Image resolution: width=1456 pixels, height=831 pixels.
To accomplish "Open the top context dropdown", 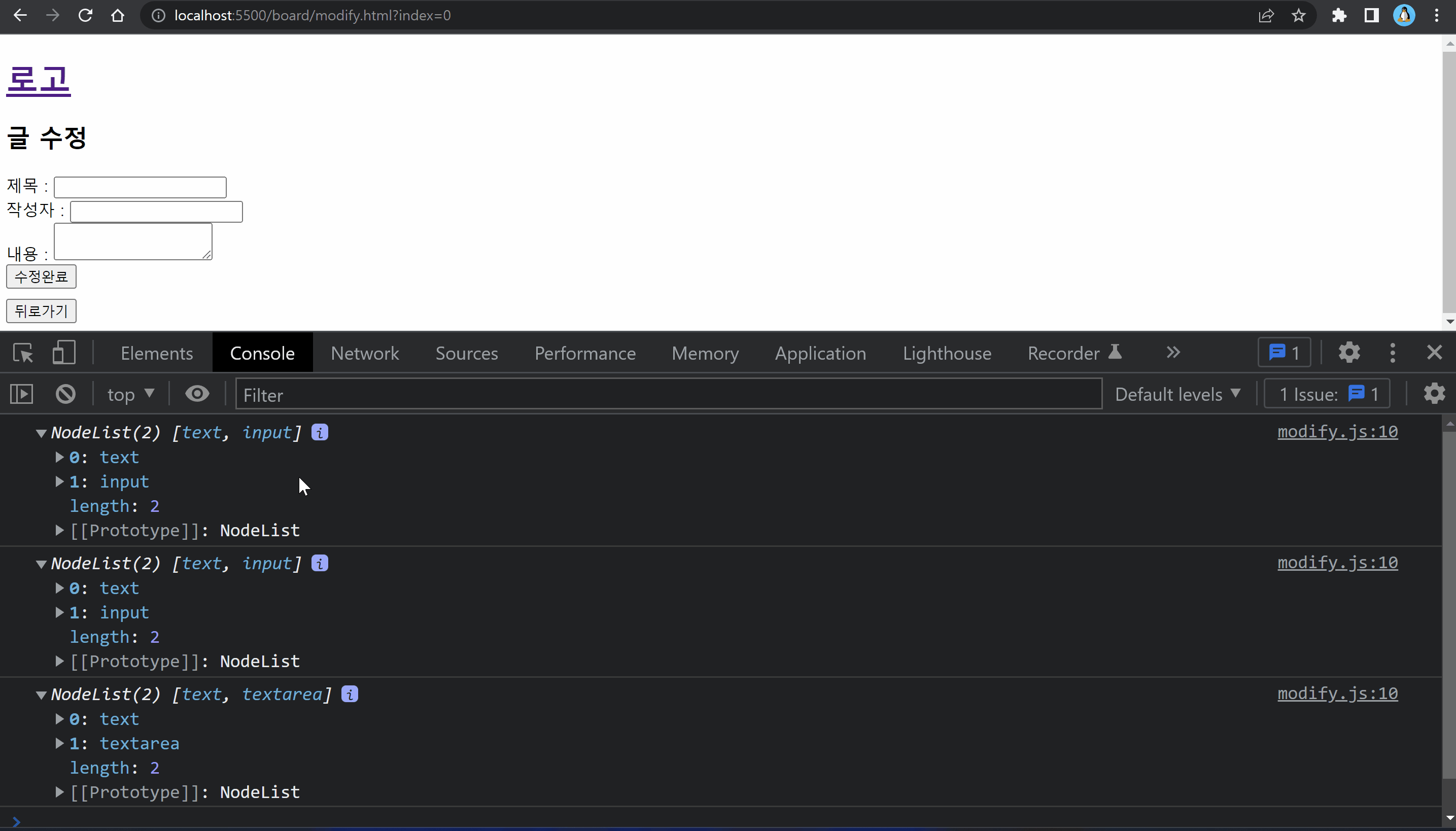I will pos(131,394).
